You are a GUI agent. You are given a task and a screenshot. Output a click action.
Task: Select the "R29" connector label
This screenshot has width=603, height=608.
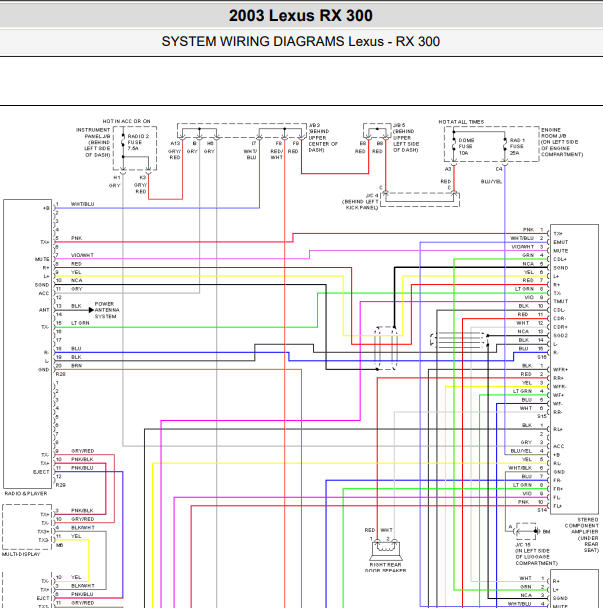60,485
